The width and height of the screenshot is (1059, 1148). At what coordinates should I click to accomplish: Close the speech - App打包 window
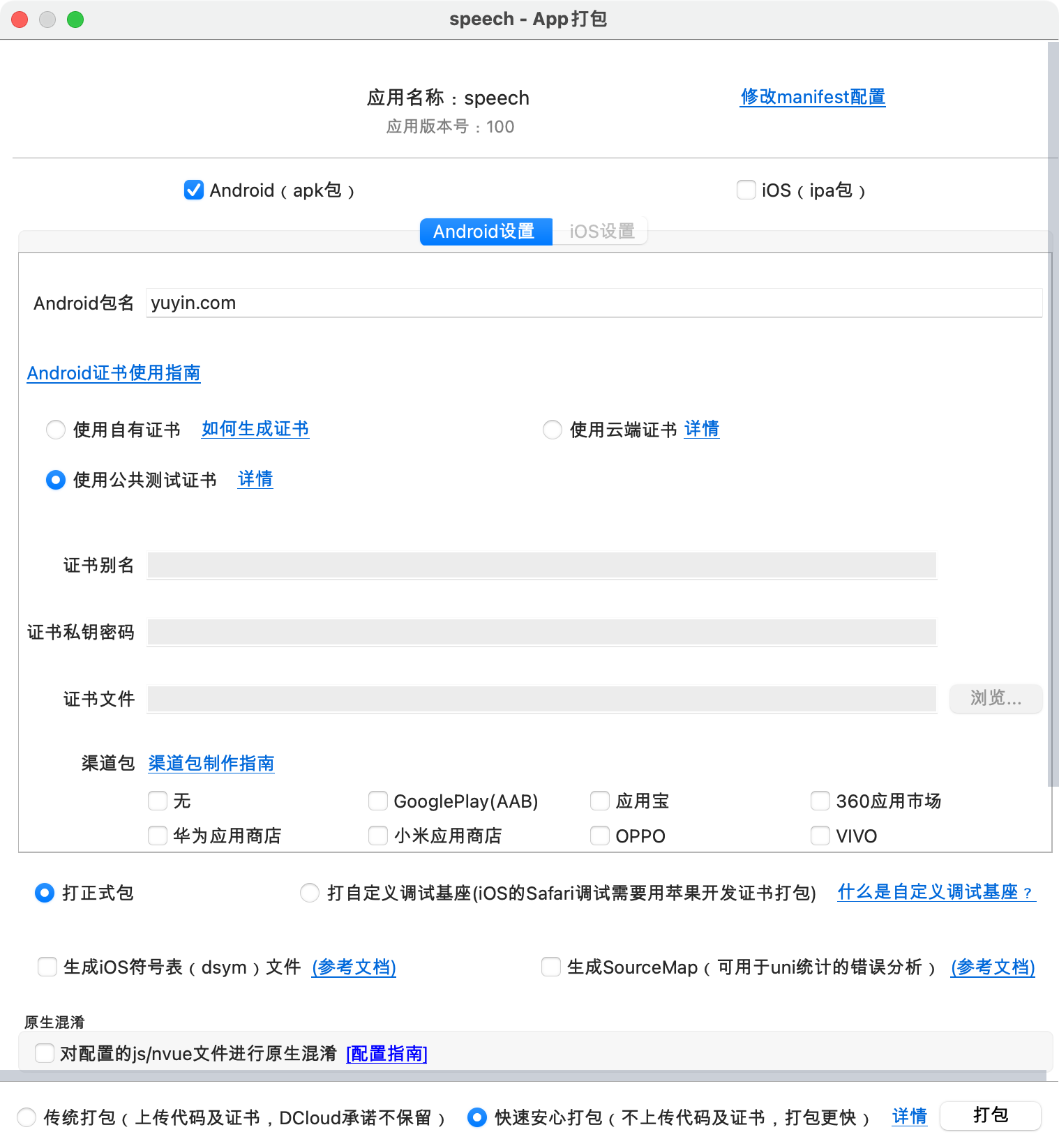click(20, 20)
